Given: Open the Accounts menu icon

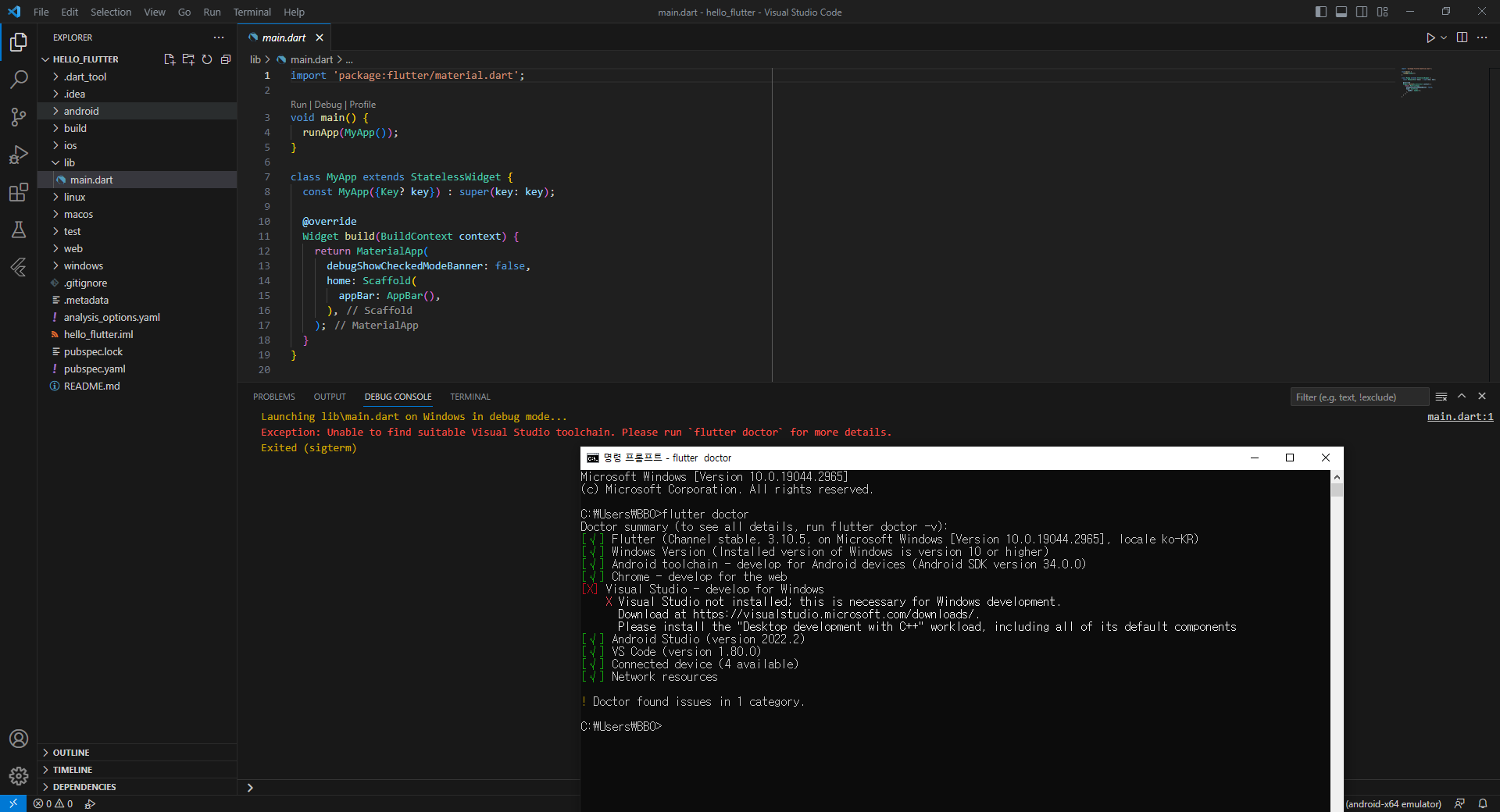Looking at the screenshot, I should pyautogui.click(x=19, y=739).
